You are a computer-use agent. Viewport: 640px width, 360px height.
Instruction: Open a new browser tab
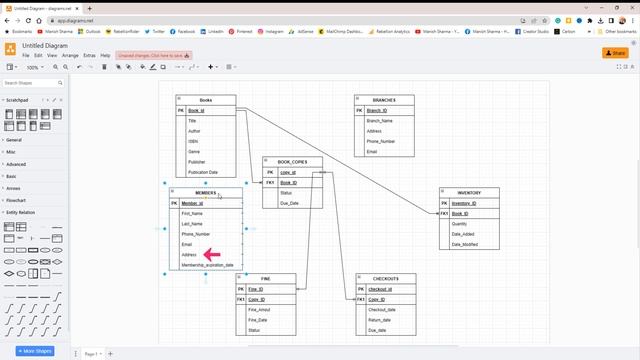(x=89, y=8)
